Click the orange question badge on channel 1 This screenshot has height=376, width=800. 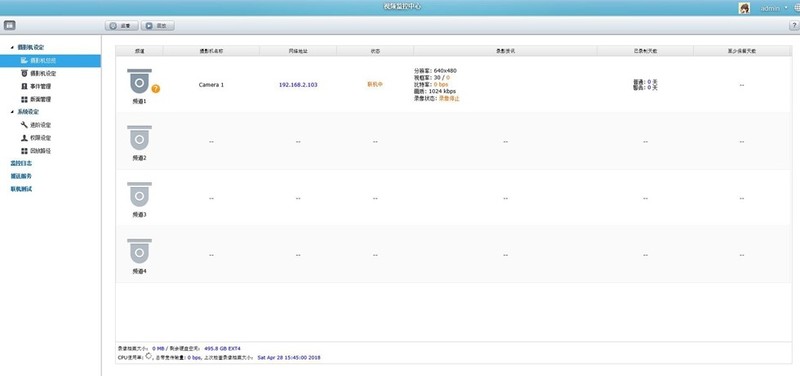click(x=156, y=89)
